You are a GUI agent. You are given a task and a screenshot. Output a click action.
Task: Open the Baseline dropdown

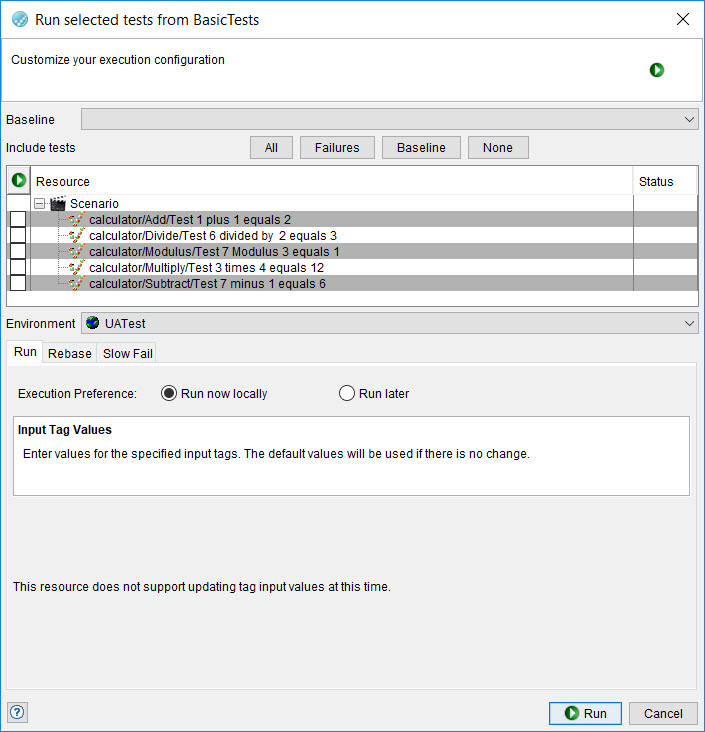(x=389, y=119)
